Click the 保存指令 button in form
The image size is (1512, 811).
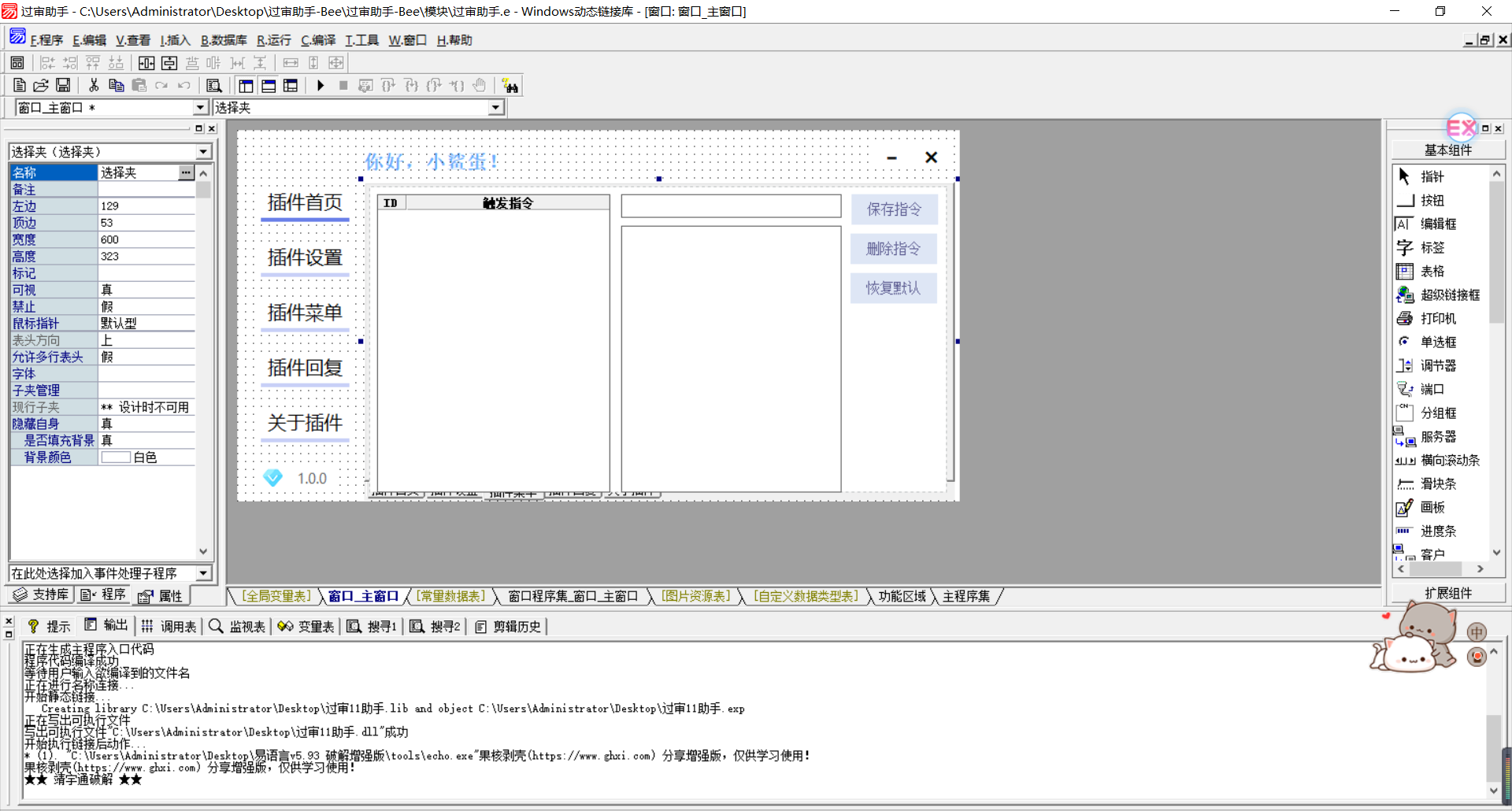[x=894, y=209]
